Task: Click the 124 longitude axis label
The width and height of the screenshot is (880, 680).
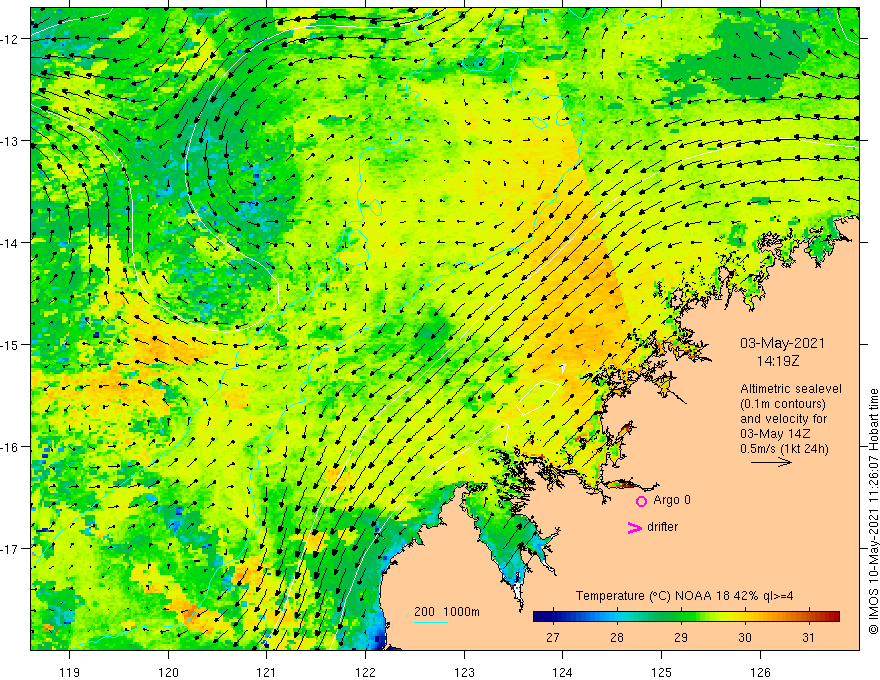Action: pyautogui.click(x=563, y=673)
